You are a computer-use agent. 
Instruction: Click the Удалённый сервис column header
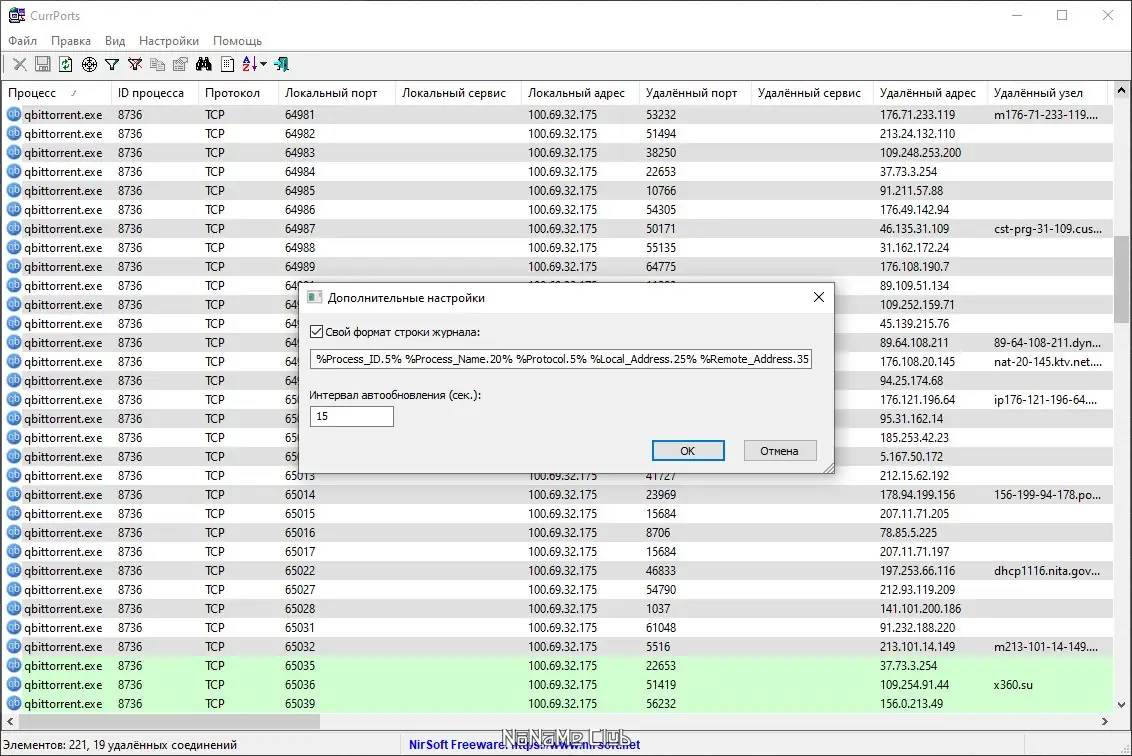[x=812, y=92]
